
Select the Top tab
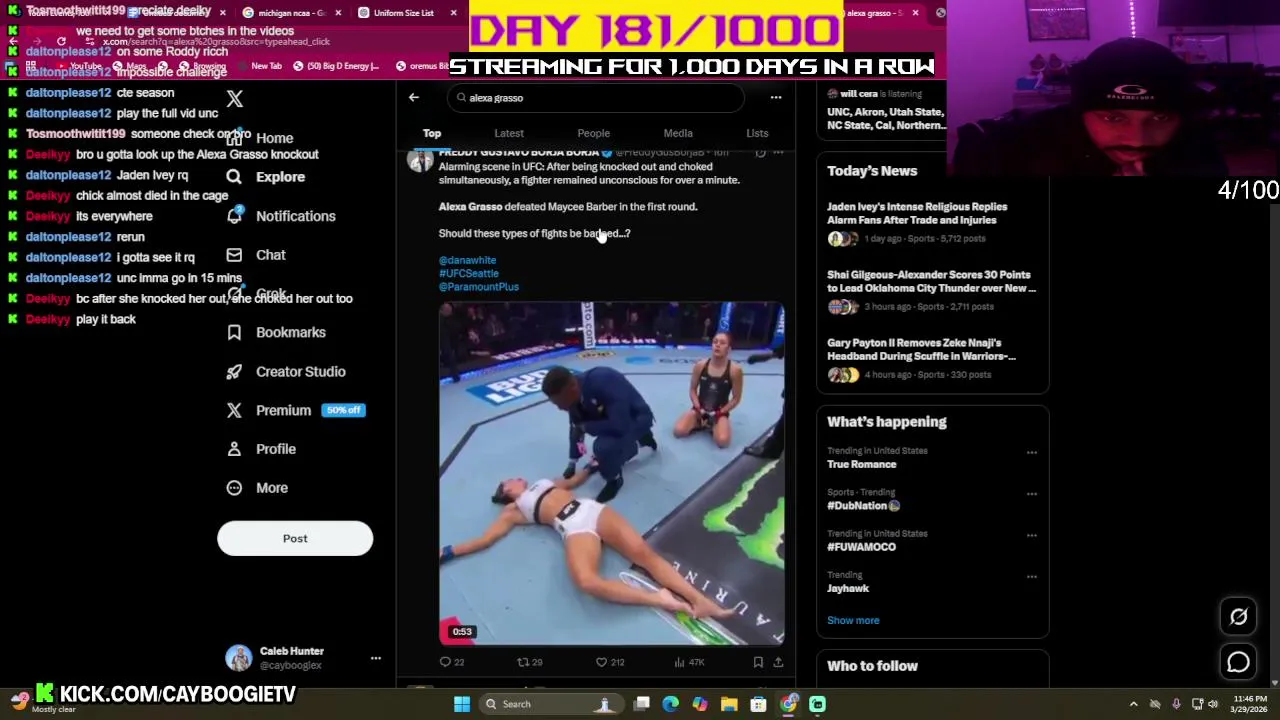432,133
